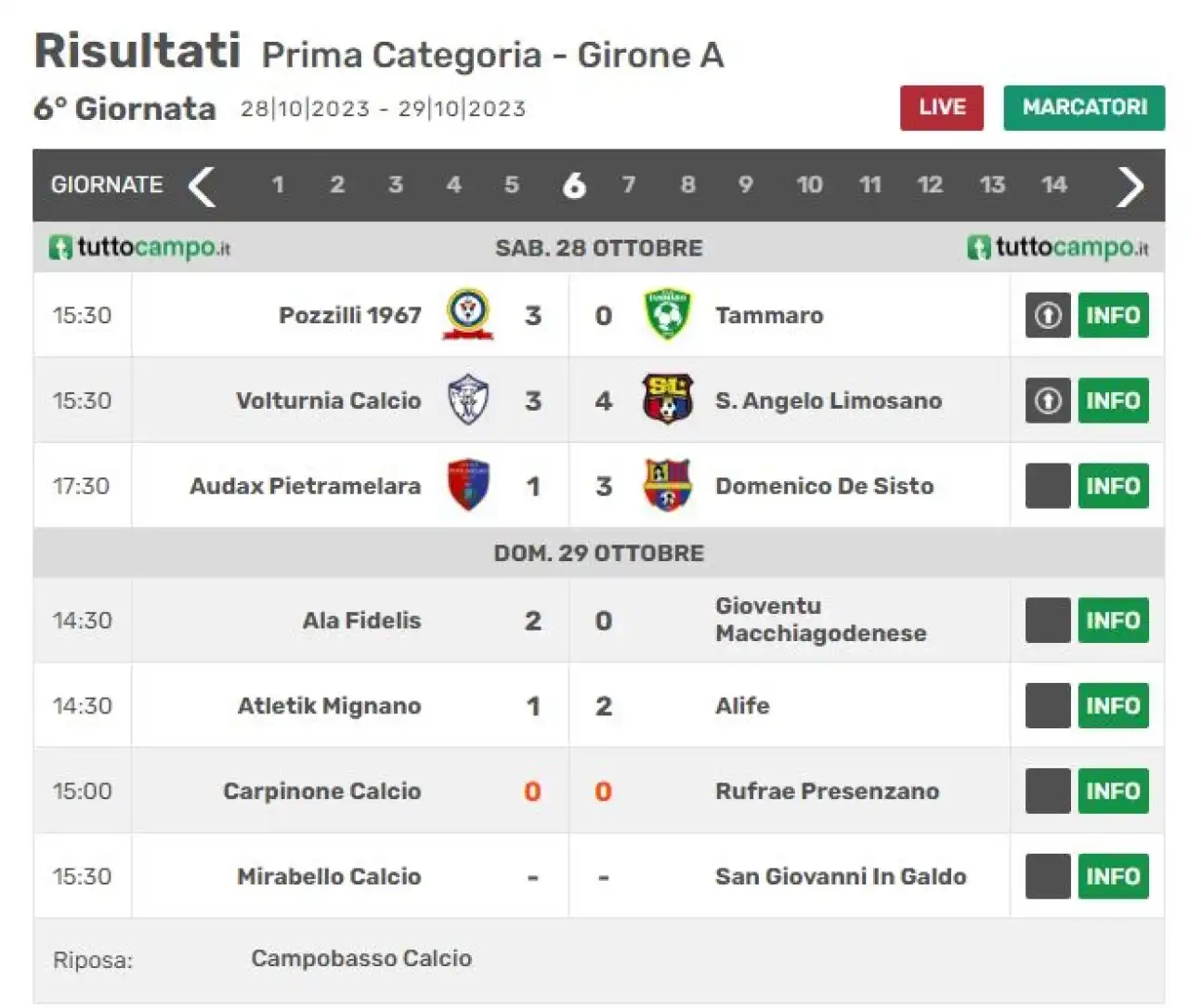
Task: Click the dark square beside Carpinone INFO
Action: coord(1048,791)
